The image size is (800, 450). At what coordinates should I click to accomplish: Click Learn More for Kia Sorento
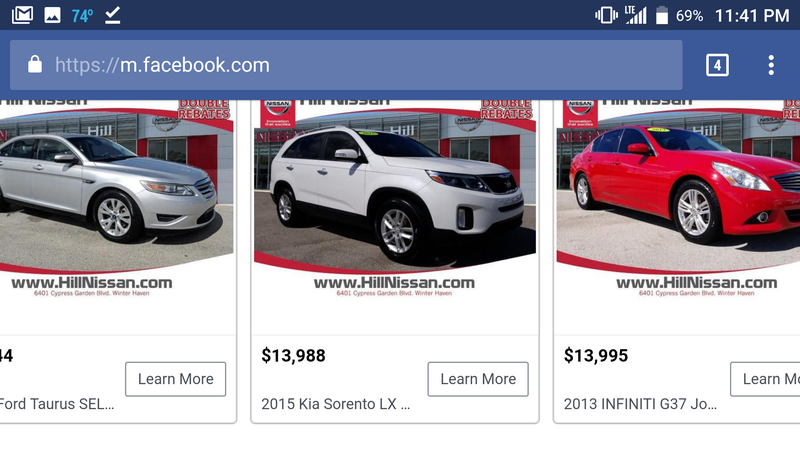(x=478, y=379)
